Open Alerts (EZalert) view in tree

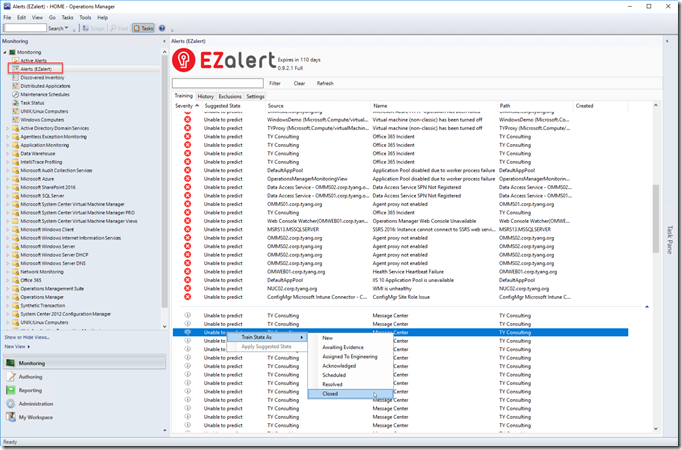coord(36,69)
